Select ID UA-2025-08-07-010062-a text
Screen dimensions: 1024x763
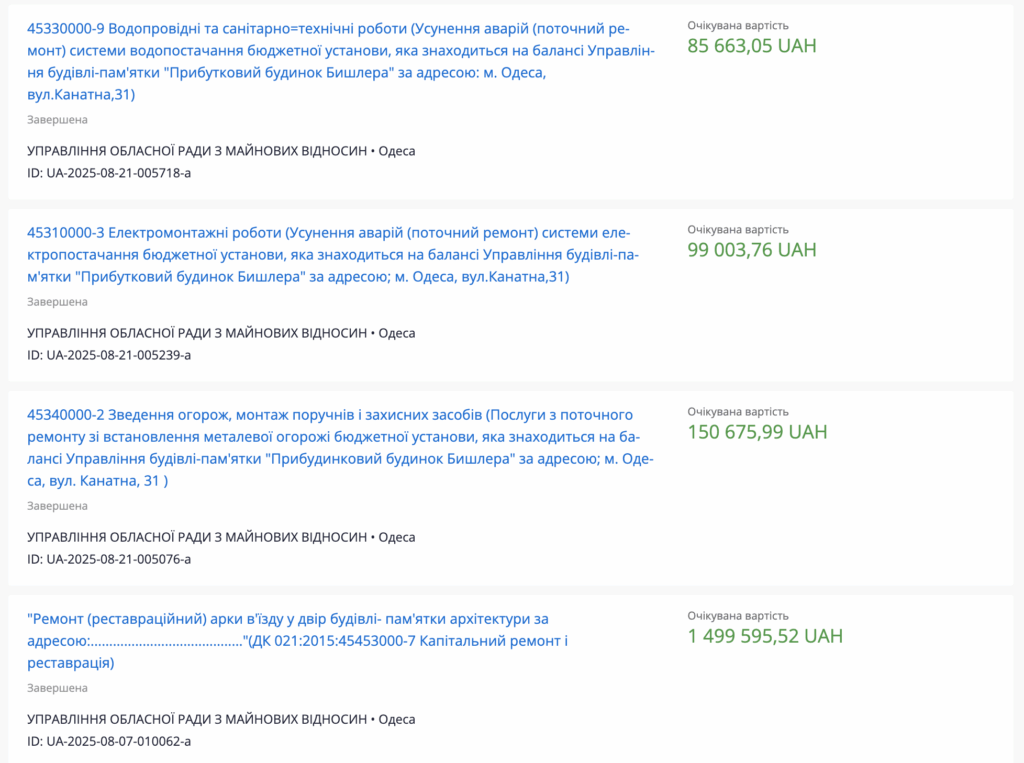click(x=109, y=741)
